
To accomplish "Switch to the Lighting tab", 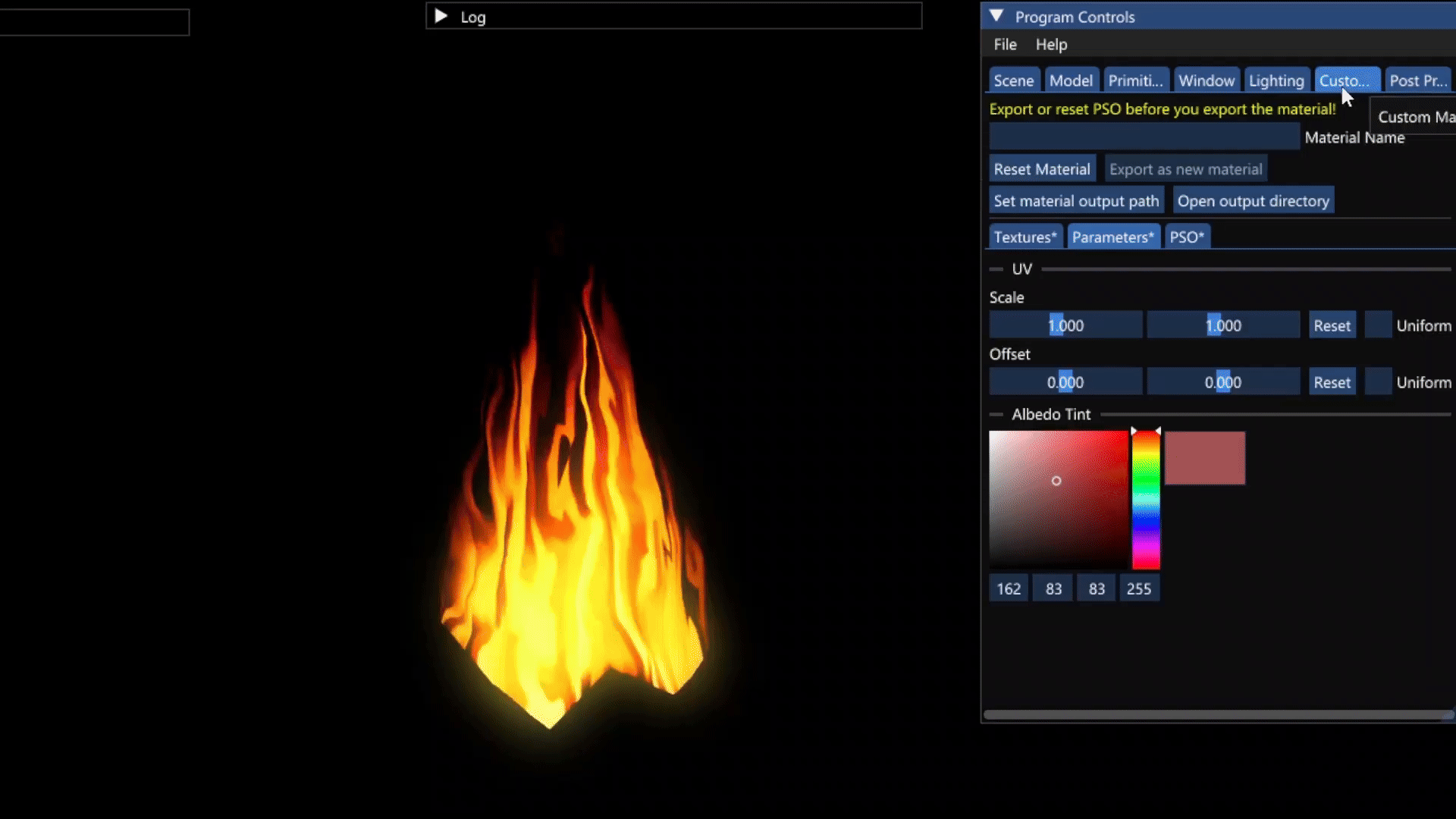I will 1276,80.
